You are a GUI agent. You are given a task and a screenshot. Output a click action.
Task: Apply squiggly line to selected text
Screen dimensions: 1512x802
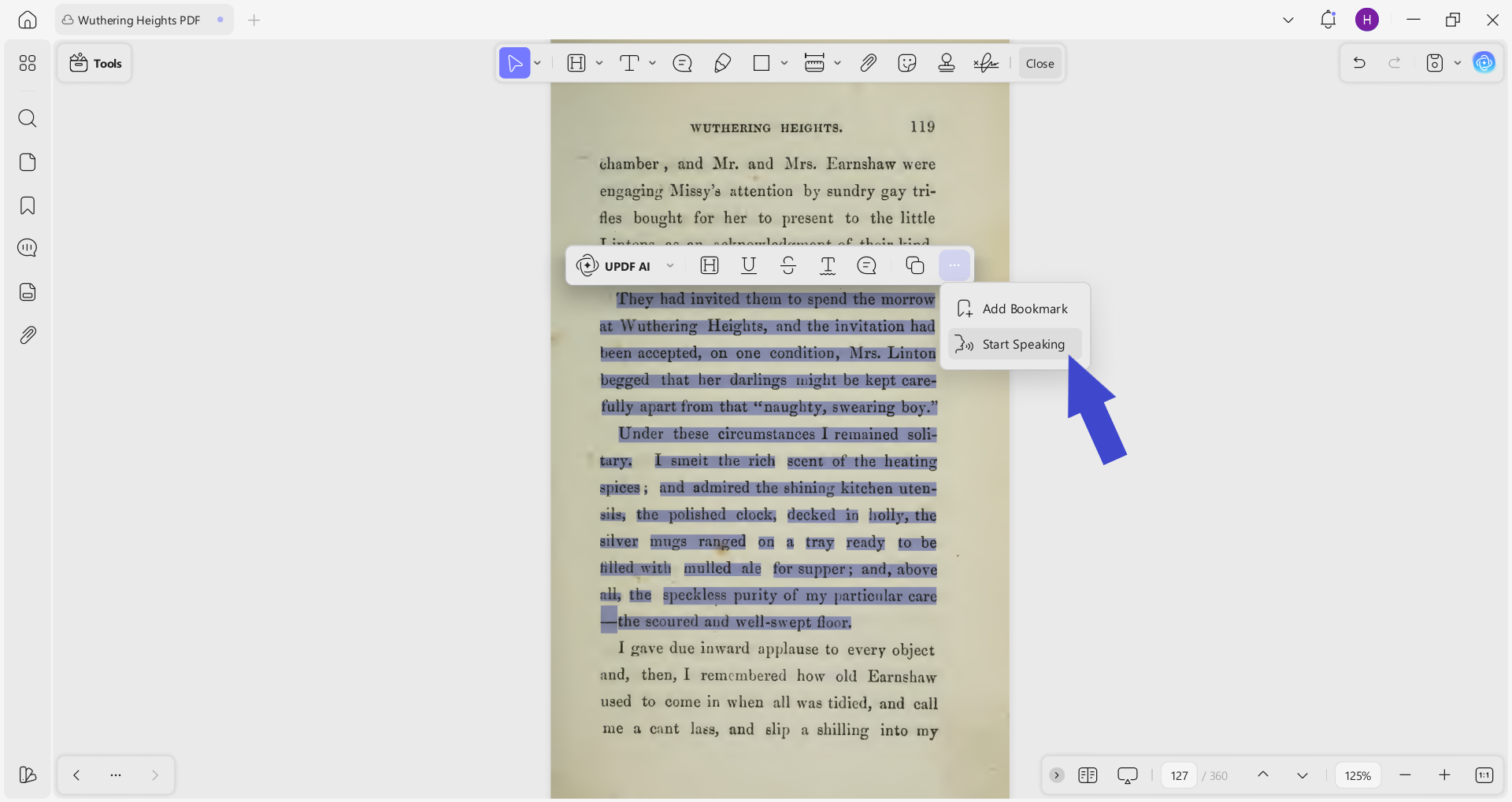click(828, 266)
